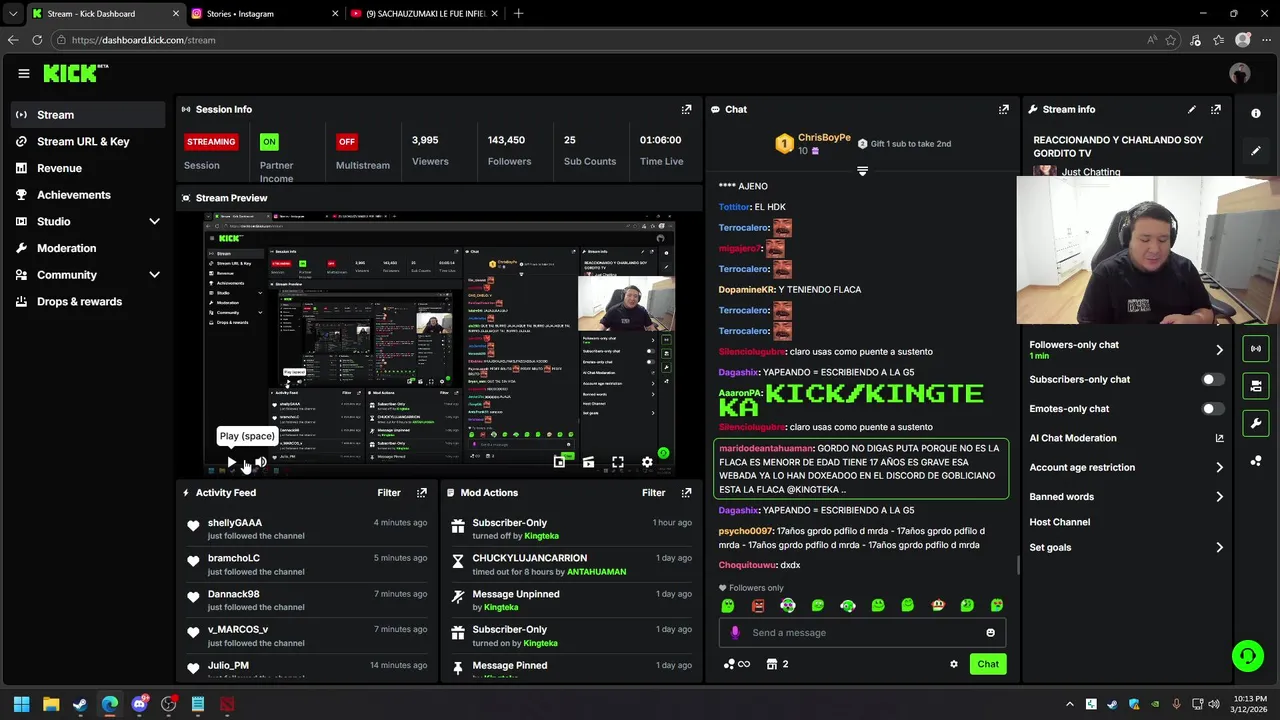Switch to the Stories Instagram browser tab
Viewport: 1280px width, 720px height.
pos(263,14)
